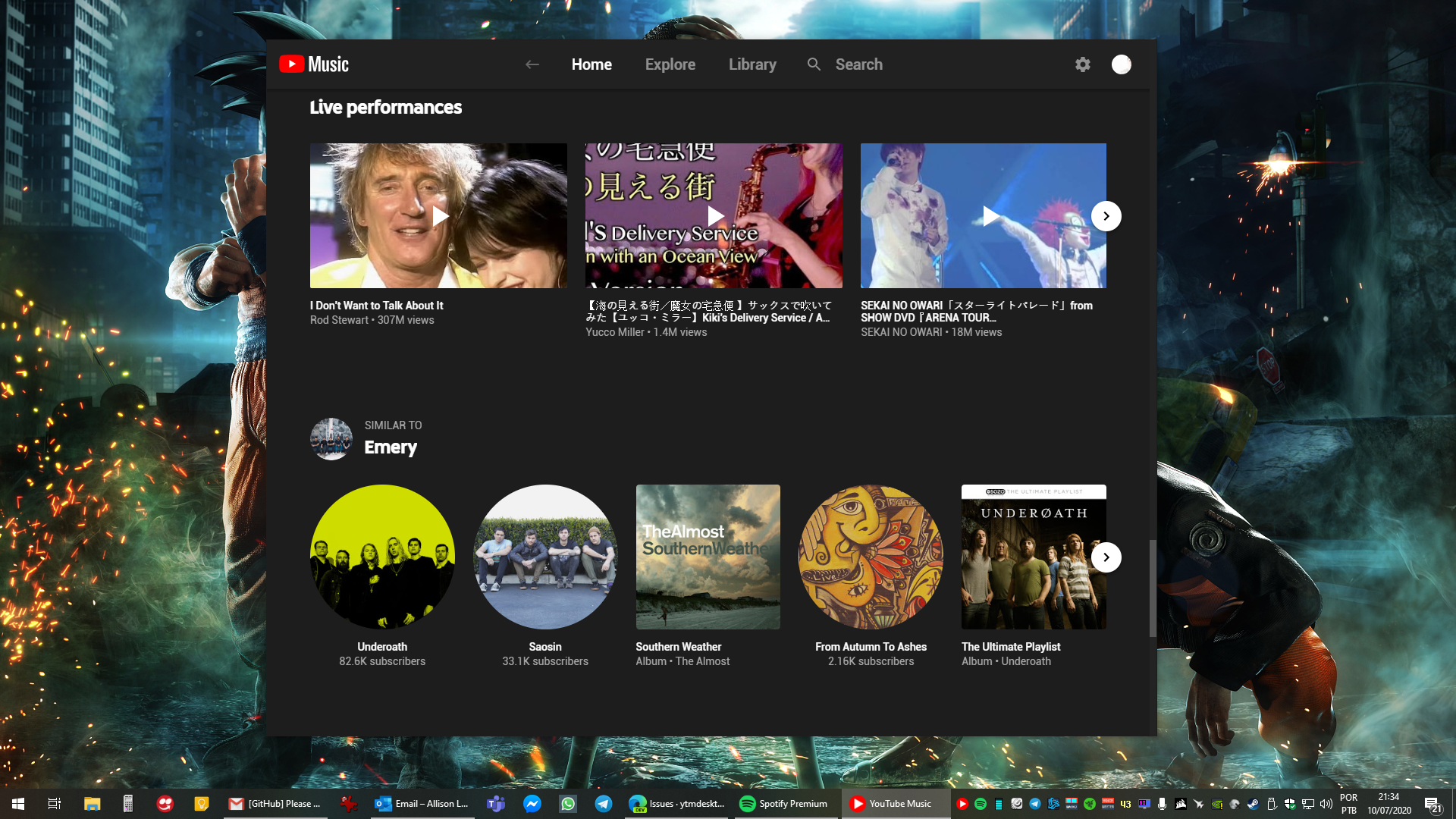The width and height of the screenshot is (1456, 819).
Task: Open the Emery heading link
Action: 391,447
